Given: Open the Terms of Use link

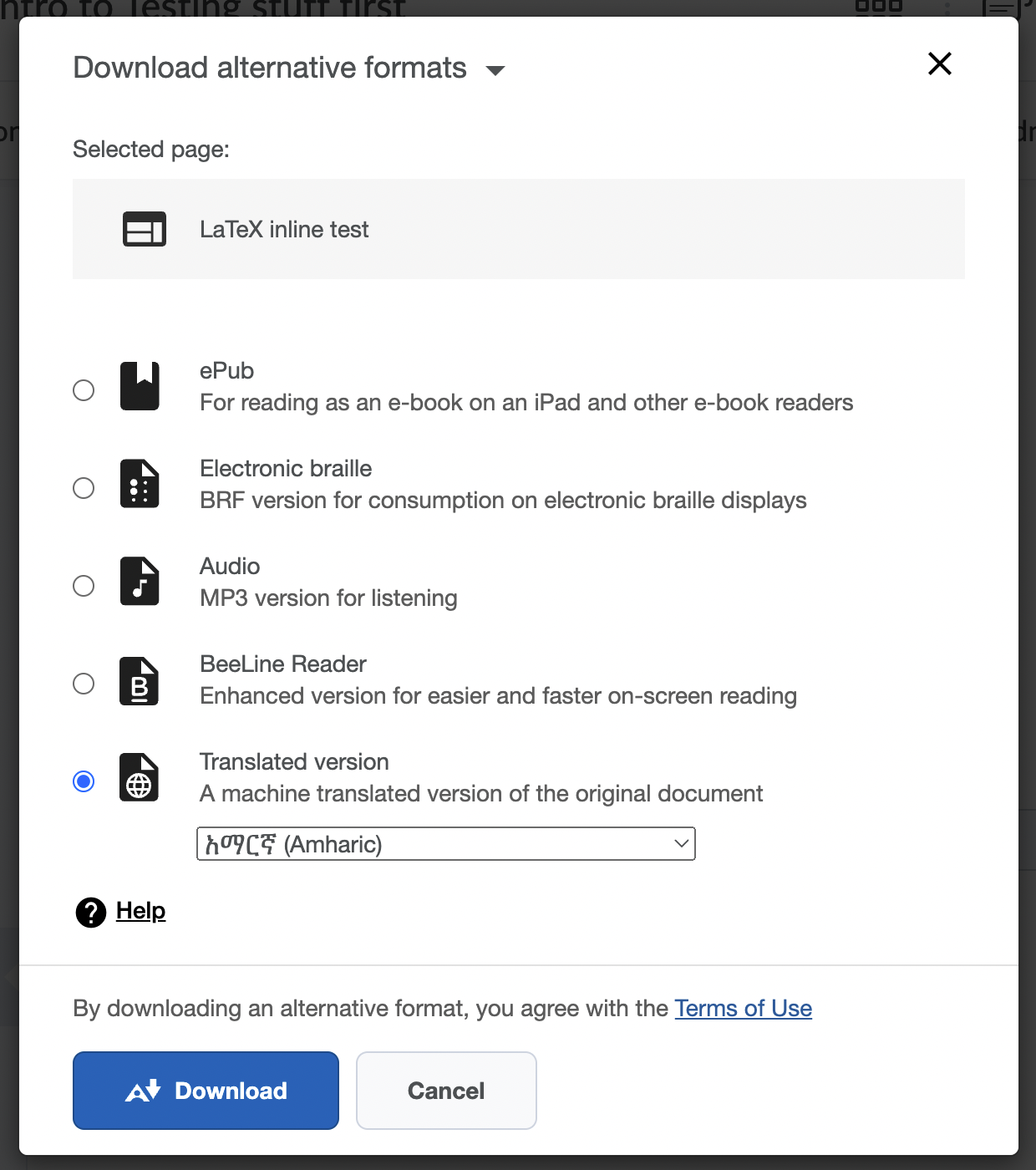Looking at the screenshot, I should (x=742, y=1008).
